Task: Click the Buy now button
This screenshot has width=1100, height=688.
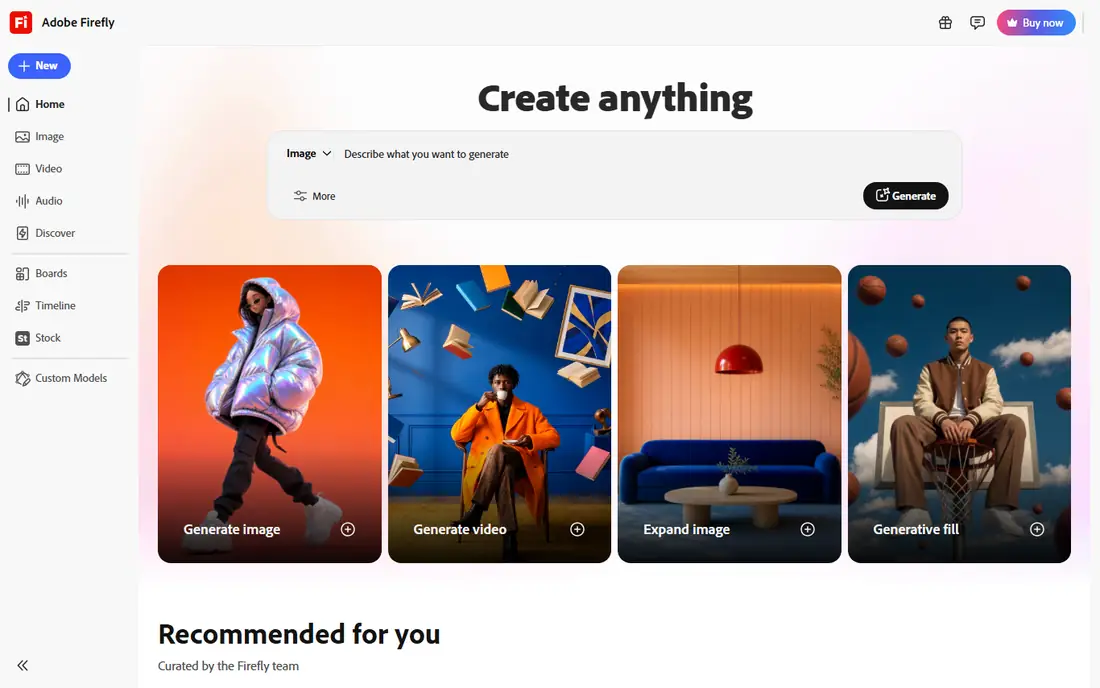Action: click(x=1035, y=22)
